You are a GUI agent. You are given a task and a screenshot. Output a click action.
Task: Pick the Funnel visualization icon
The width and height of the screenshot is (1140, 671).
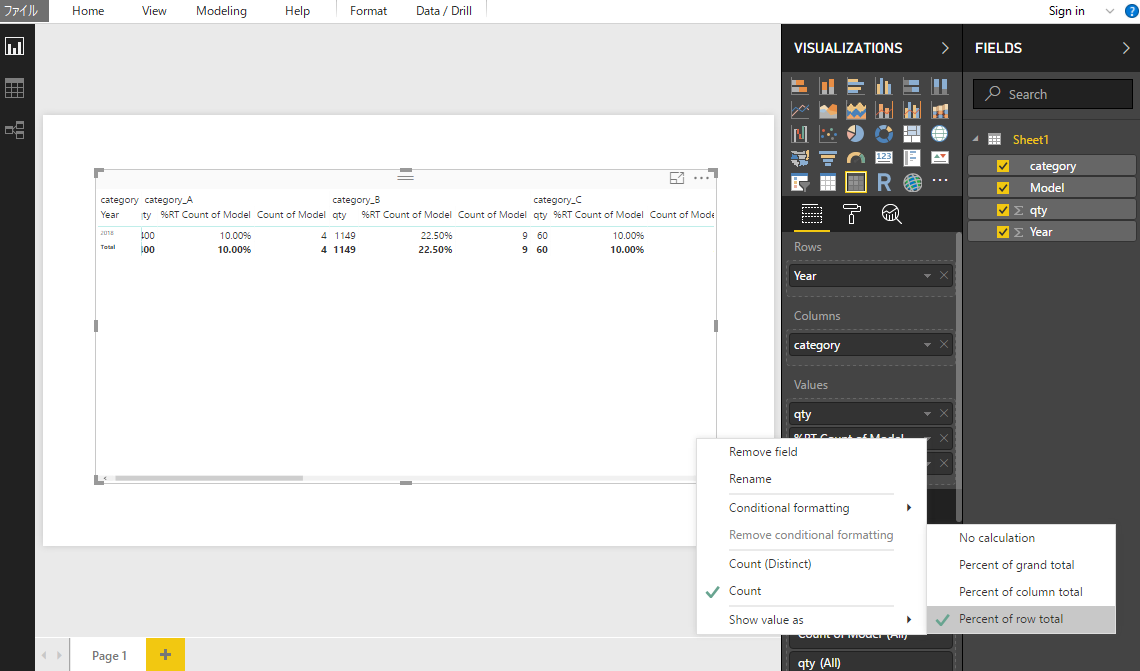pos(827,158)
